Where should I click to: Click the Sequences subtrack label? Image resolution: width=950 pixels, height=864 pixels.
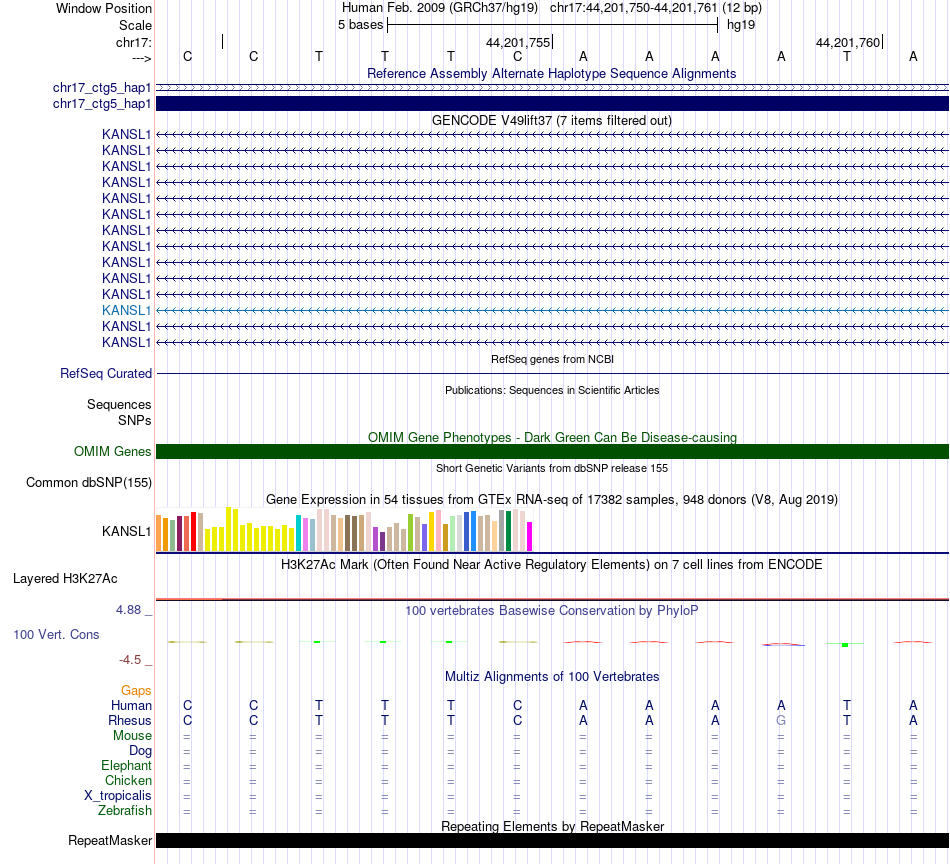click(x=119, y=404)
